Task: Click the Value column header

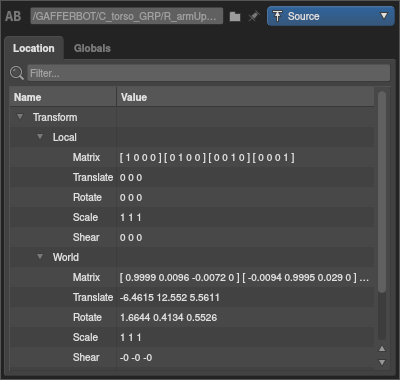Action: (245, 97)
